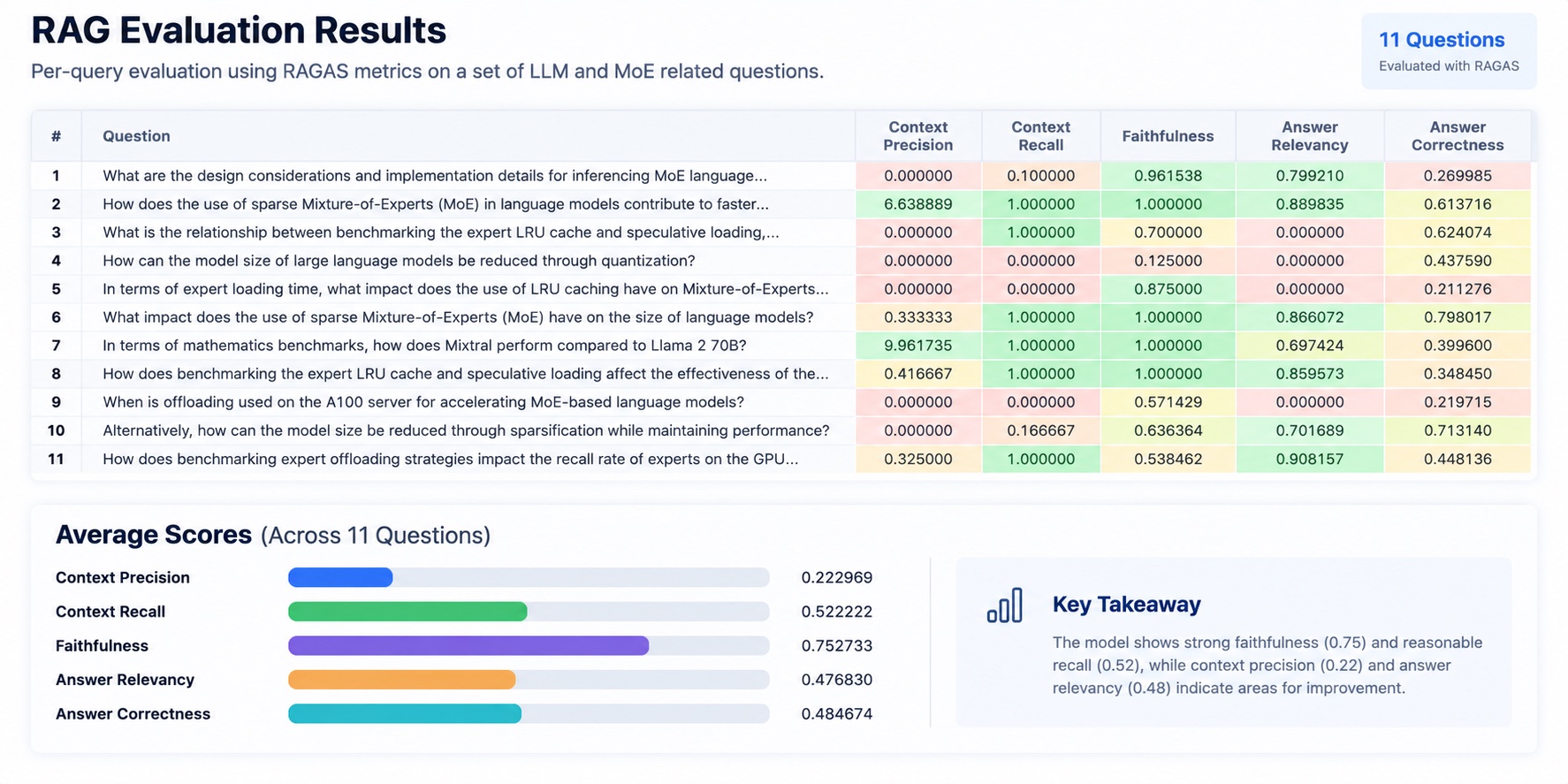Click the 0.166667 Context Recall cell
1568x784 pixels.
[1041, 430]
